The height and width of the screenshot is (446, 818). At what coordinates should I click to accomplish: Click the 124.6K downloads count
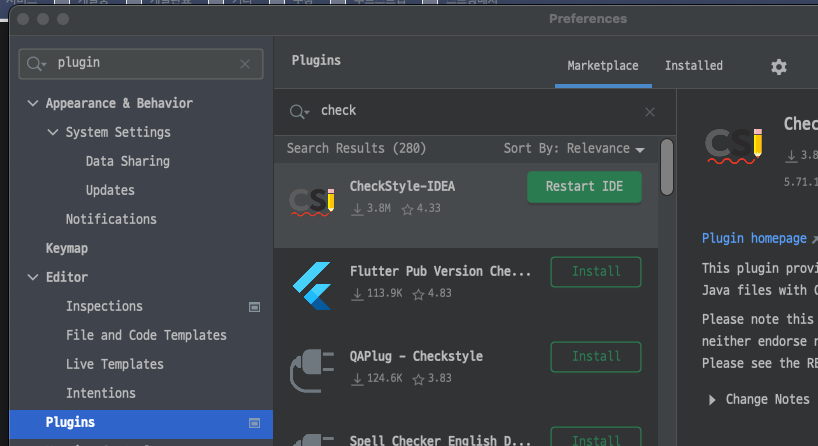(378, 379)
